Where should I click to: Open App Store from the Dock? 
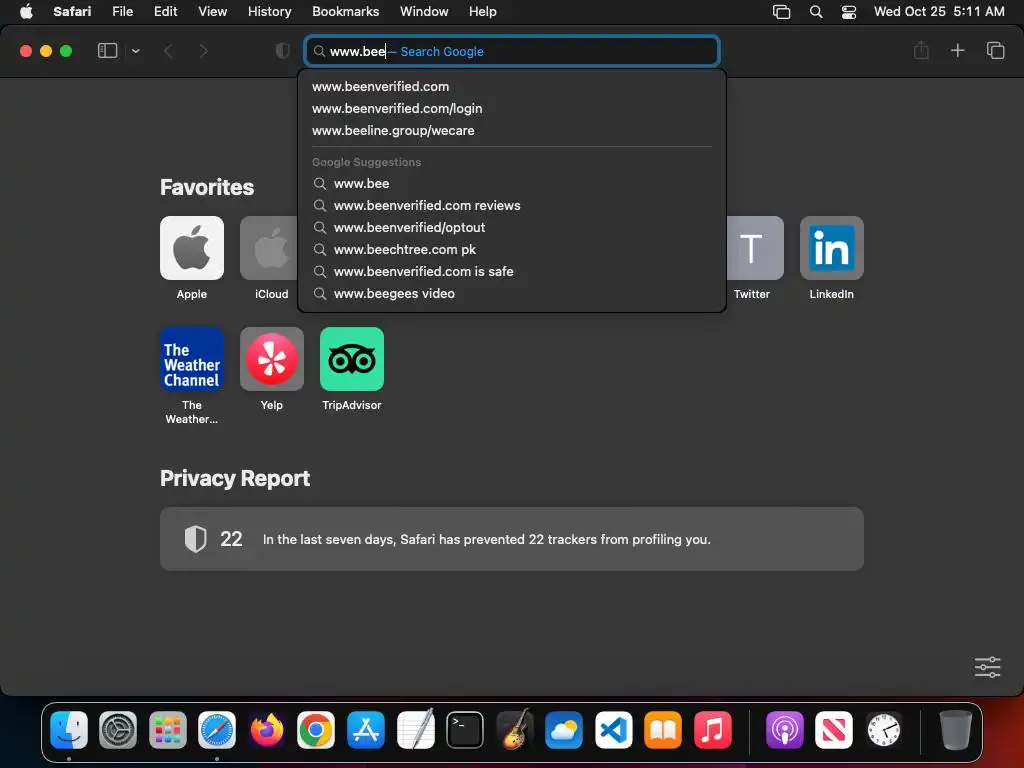point(366,729)
